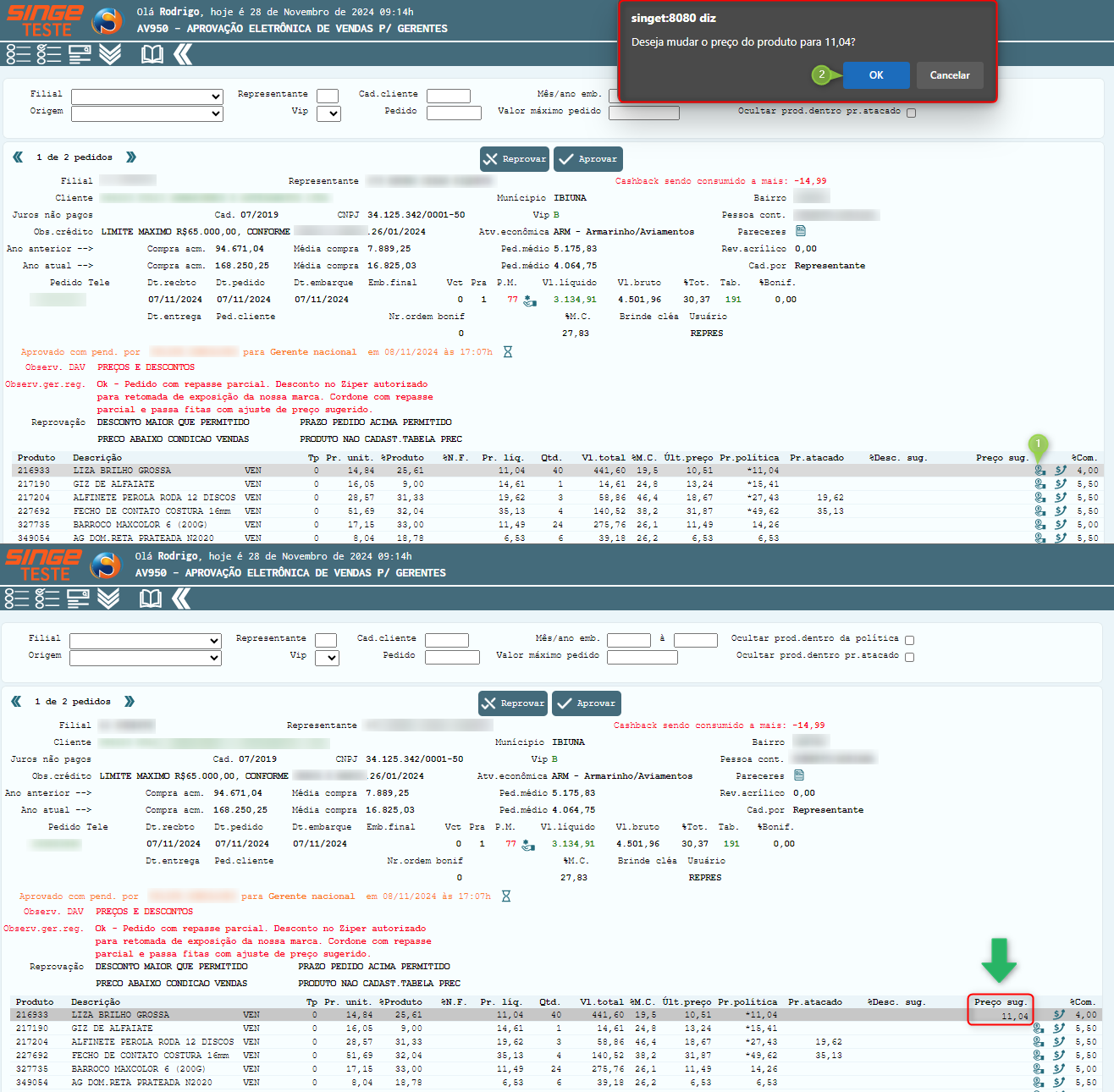
Task: Open the Filial dropdown in the upper screen
Action: click(x=147, y=97)
